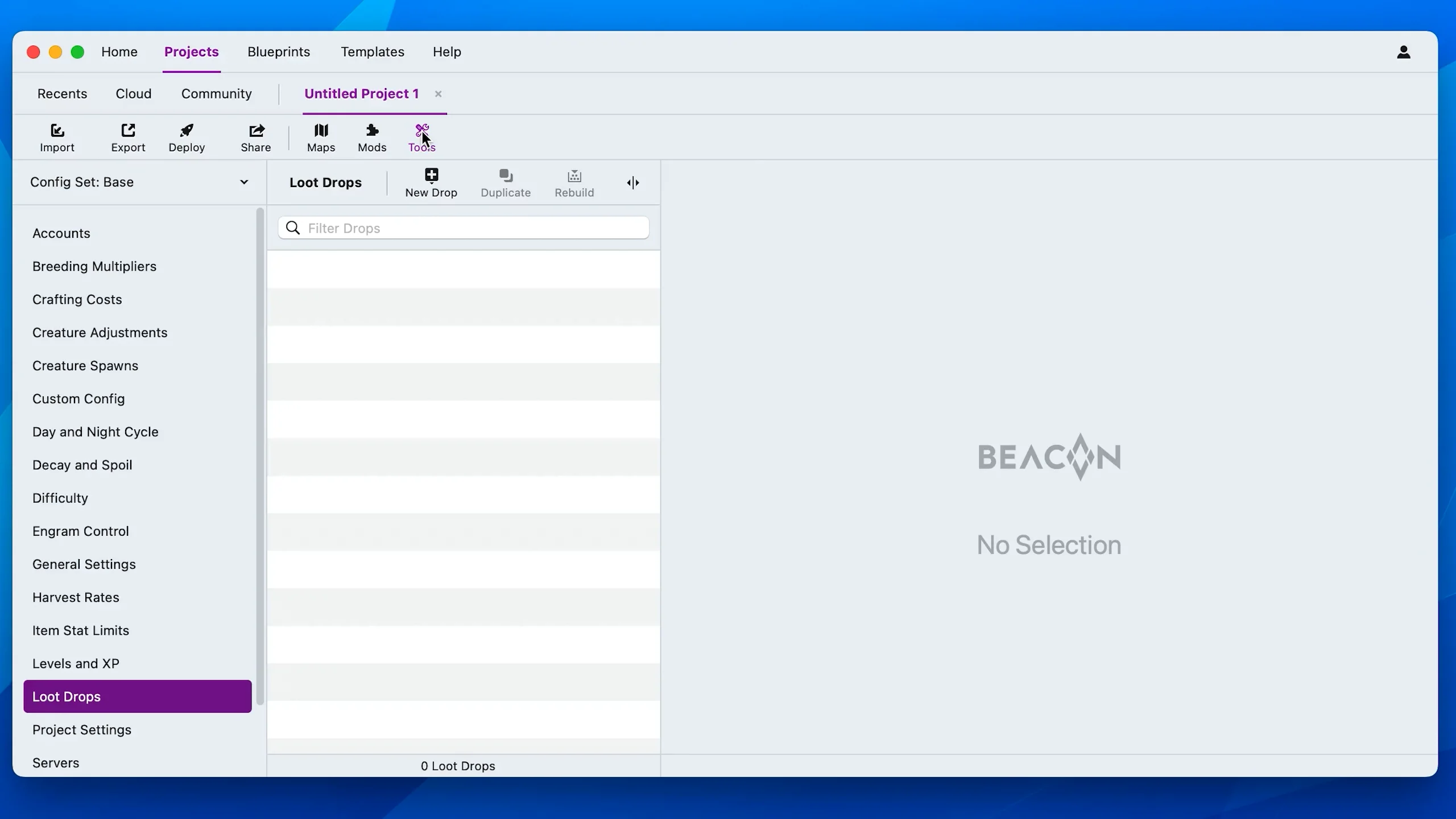This screenshot has width=1456, height=819.
Task: Select Community projects view
Action: click(x=216, y=94)
